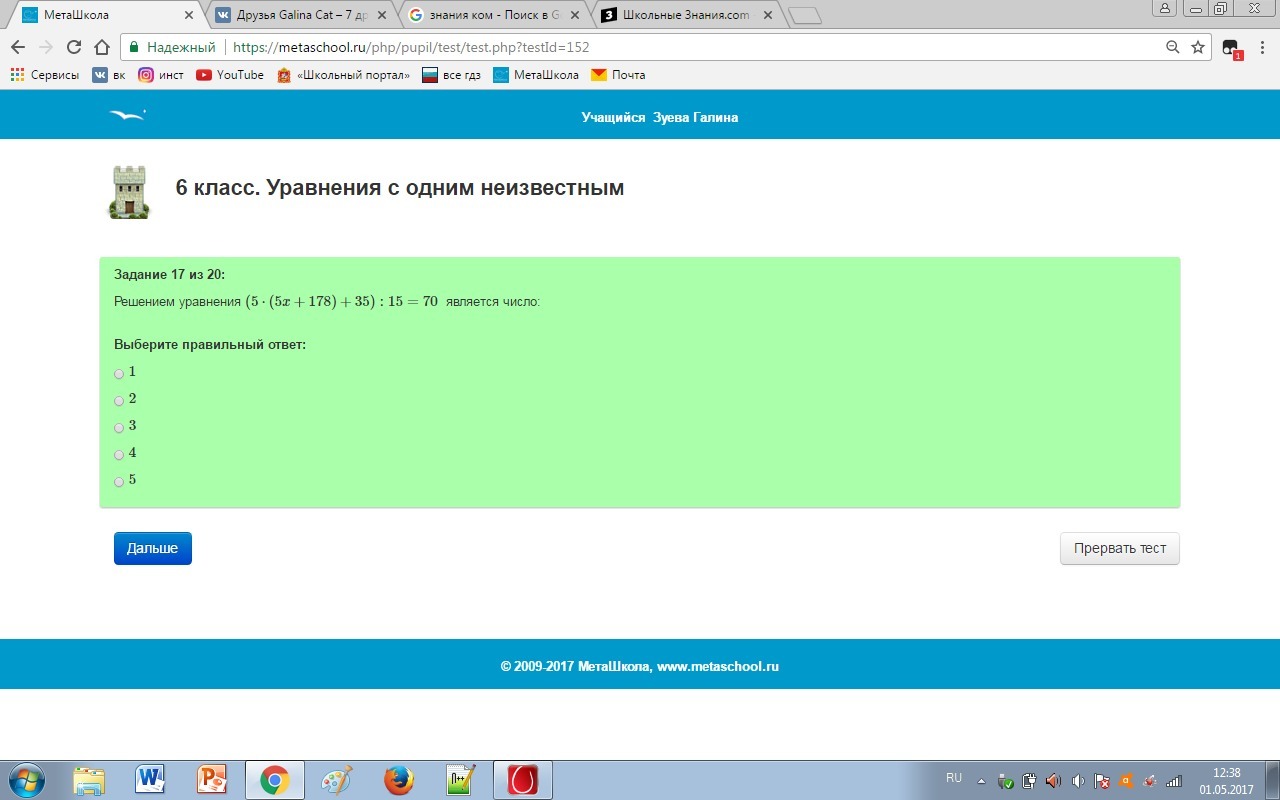The image size is (1280, 800).
Task: Open the RU language switcher in taskbar
Action: 953,778
